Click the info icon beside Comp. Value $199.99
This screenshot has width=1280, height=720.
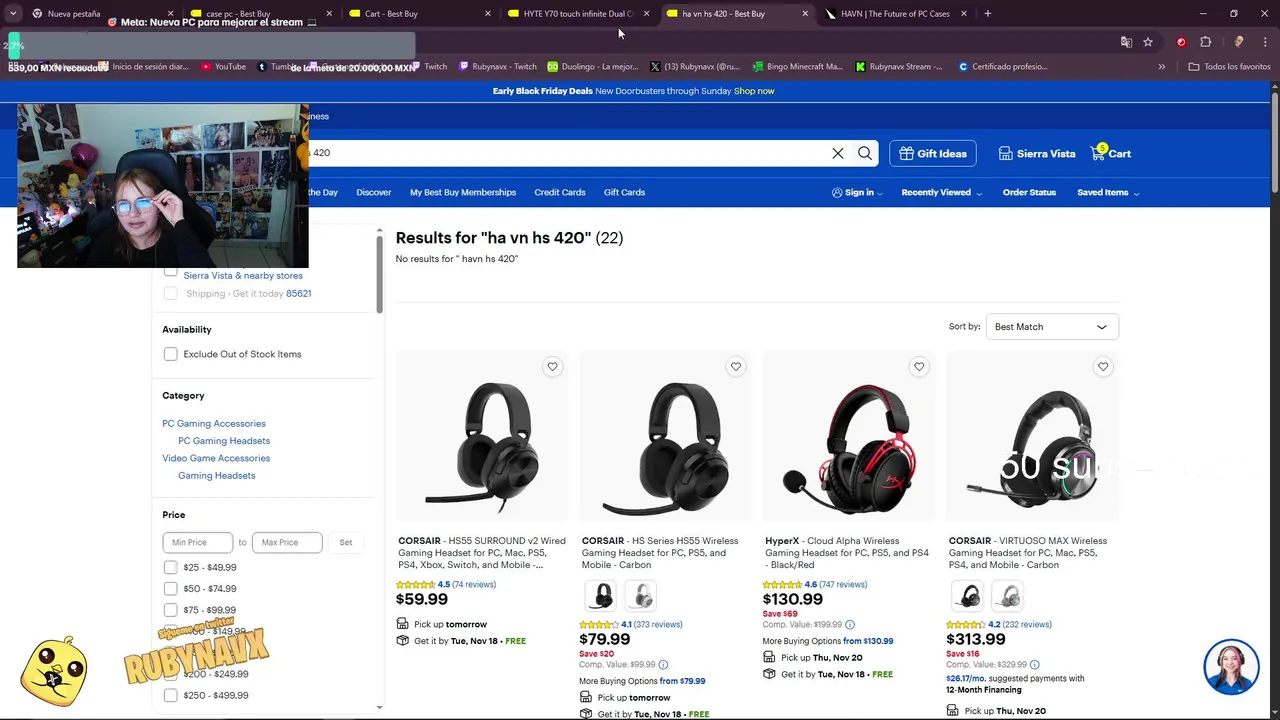[850, 624]
